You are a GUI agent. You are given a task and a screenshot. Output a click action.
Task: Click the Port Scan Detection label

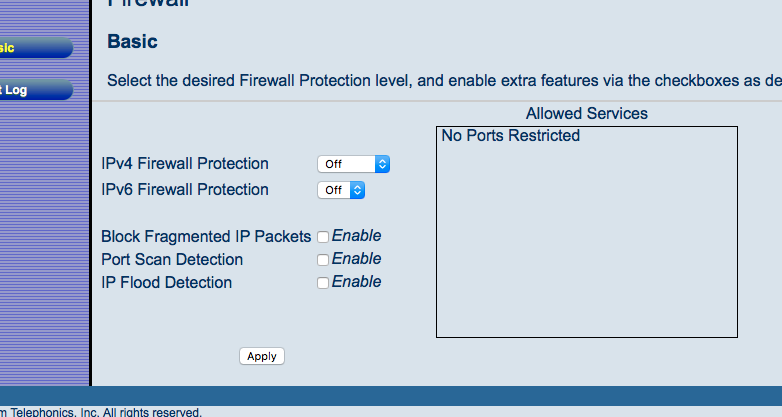(172, 260)
